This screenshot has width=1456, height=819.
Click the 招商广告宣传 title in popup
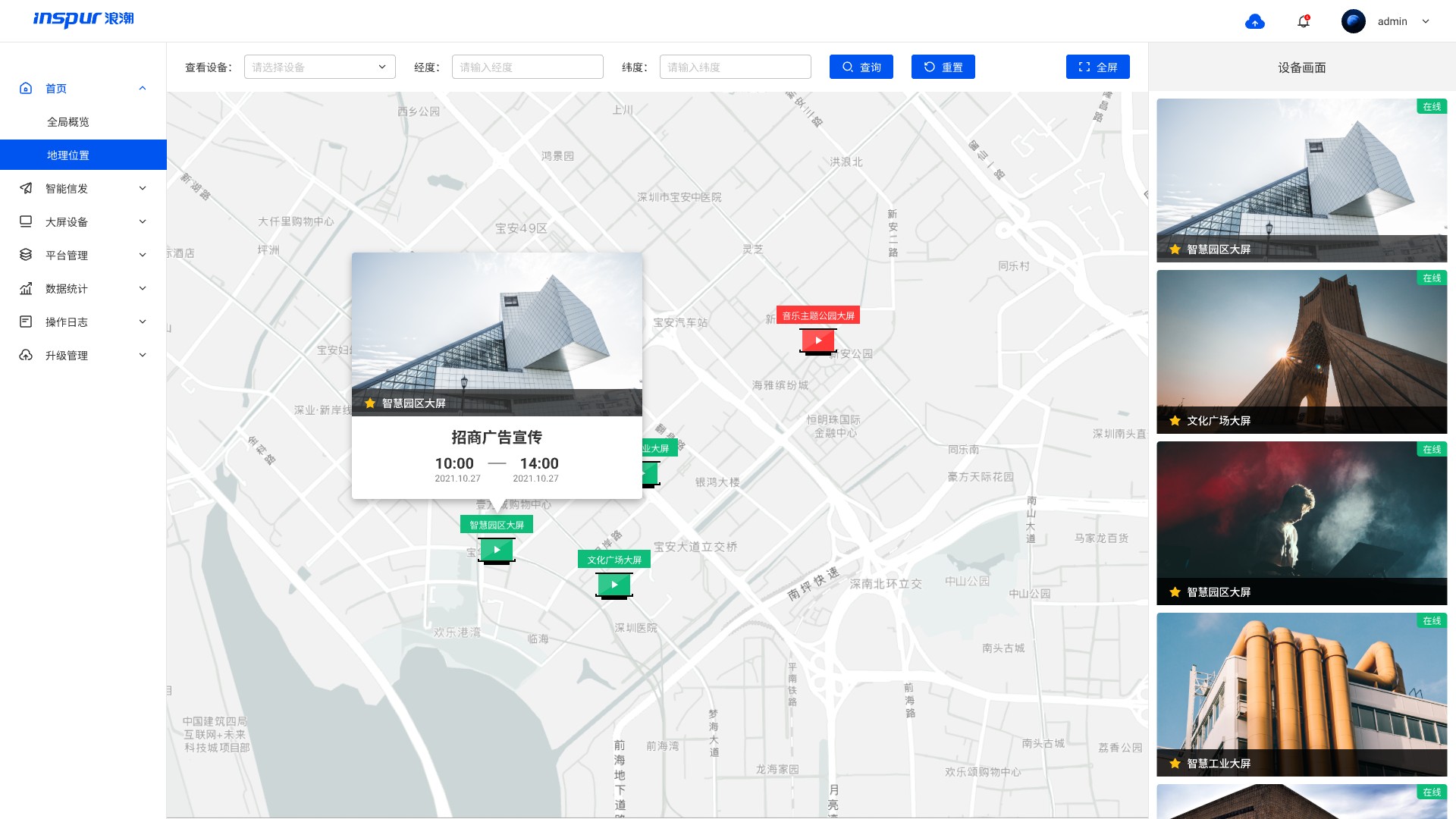(497, 438)
